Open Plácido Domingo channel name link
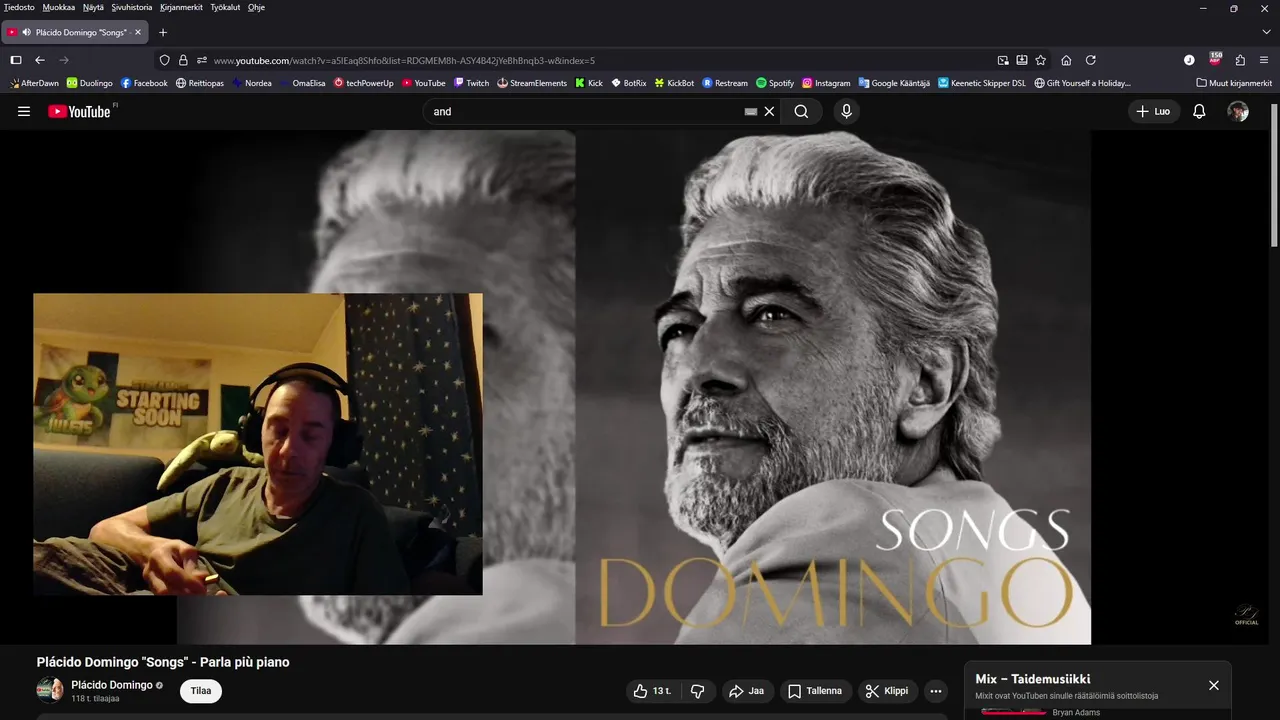This screenshot has height=720, width=1280. [112, 685]
